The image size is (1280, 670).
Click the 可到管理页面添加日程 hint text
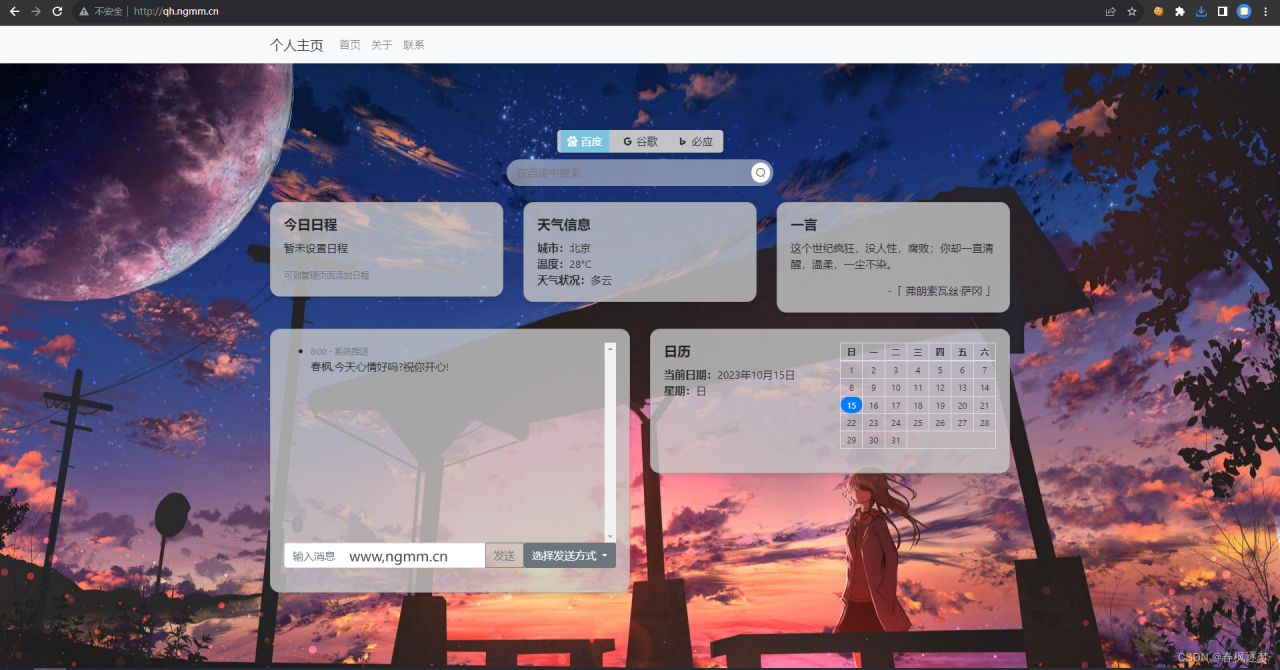click(x=326, y=275)
